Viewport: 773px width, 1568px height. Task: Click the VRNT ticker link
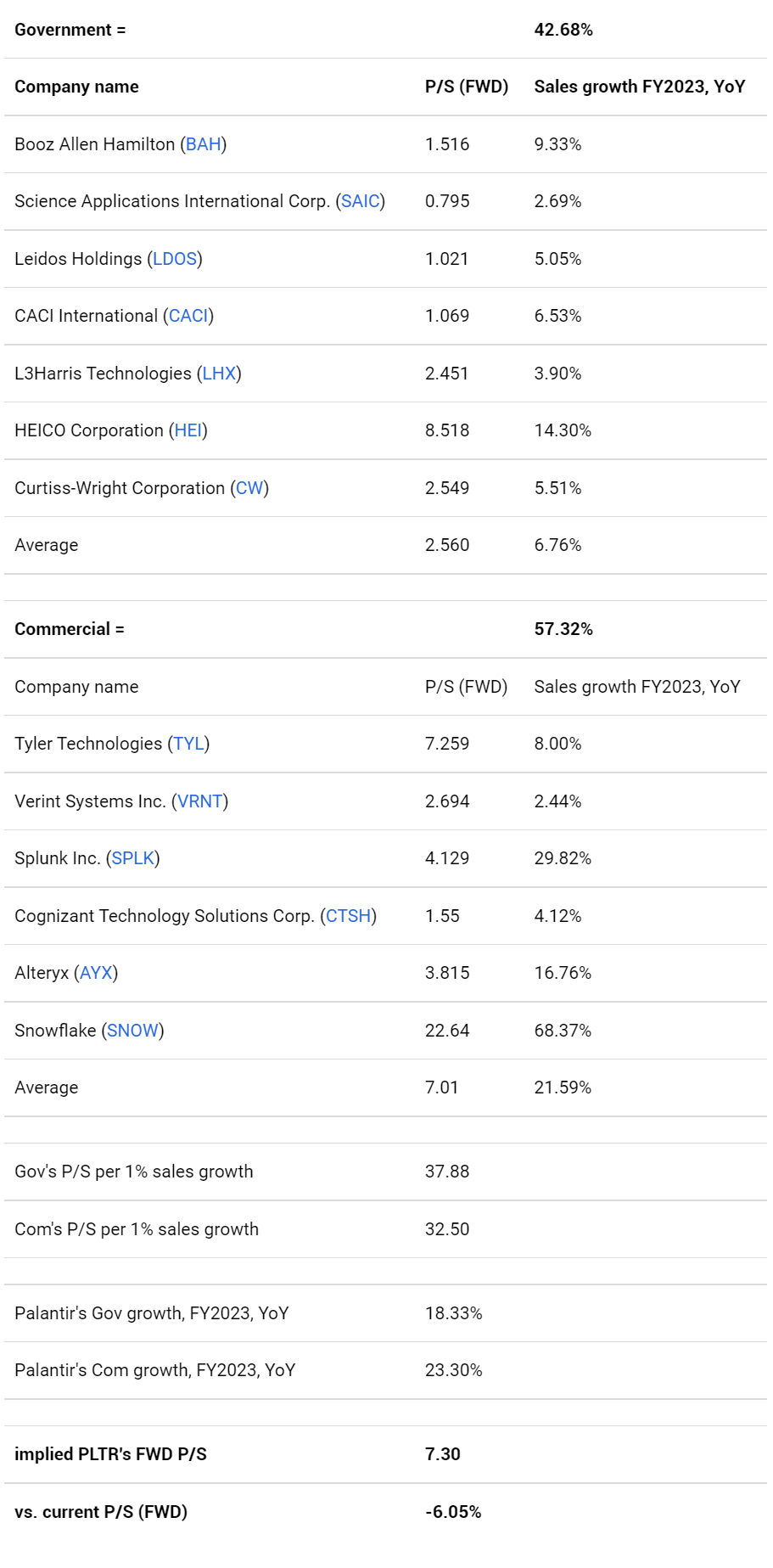pos(200,801)
